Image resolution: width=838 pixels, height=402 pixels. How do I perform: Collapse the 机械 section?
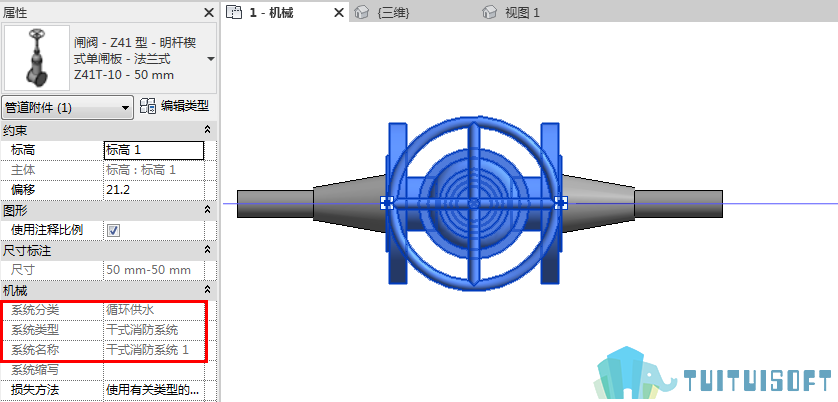[207, 290]
